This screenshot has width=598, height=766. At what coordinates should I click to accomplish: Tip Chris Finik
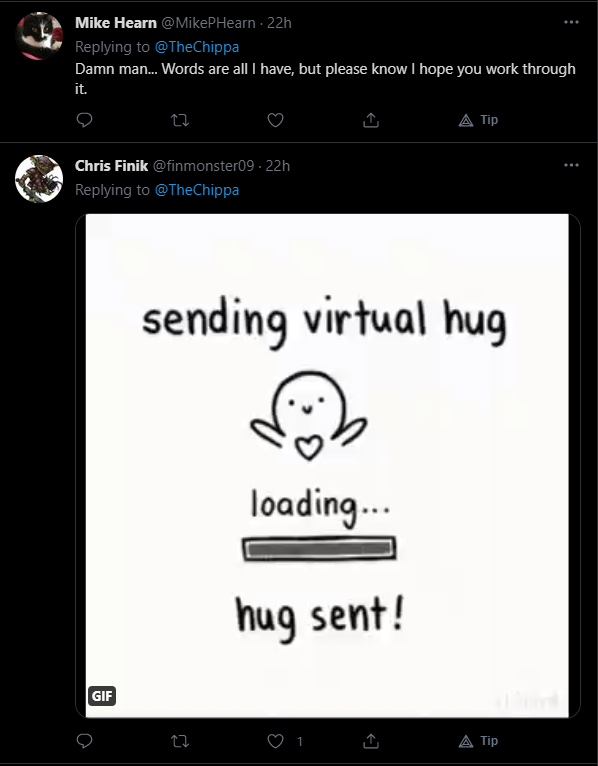(x=478, y=741)
